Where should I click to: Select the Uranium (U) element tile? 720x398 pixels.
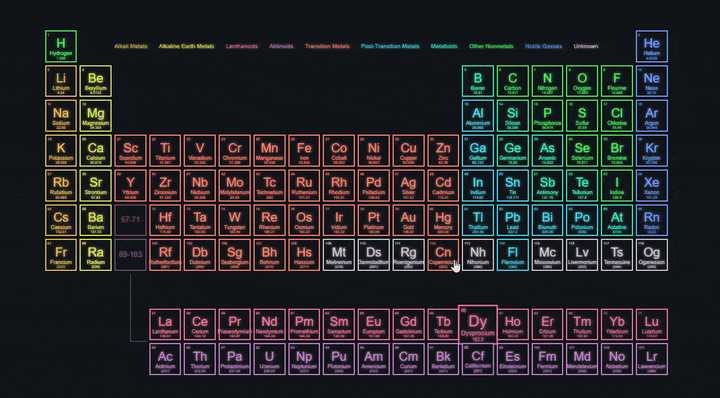[x=270, y=359]
